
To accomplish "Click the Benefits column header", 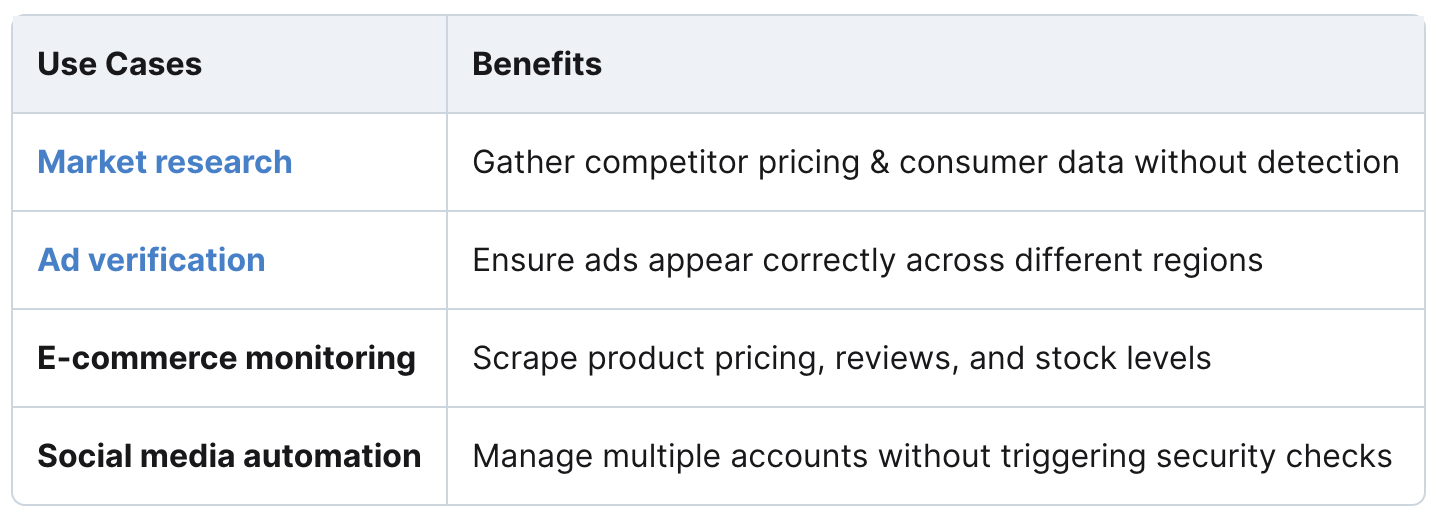I will [537, 64].
